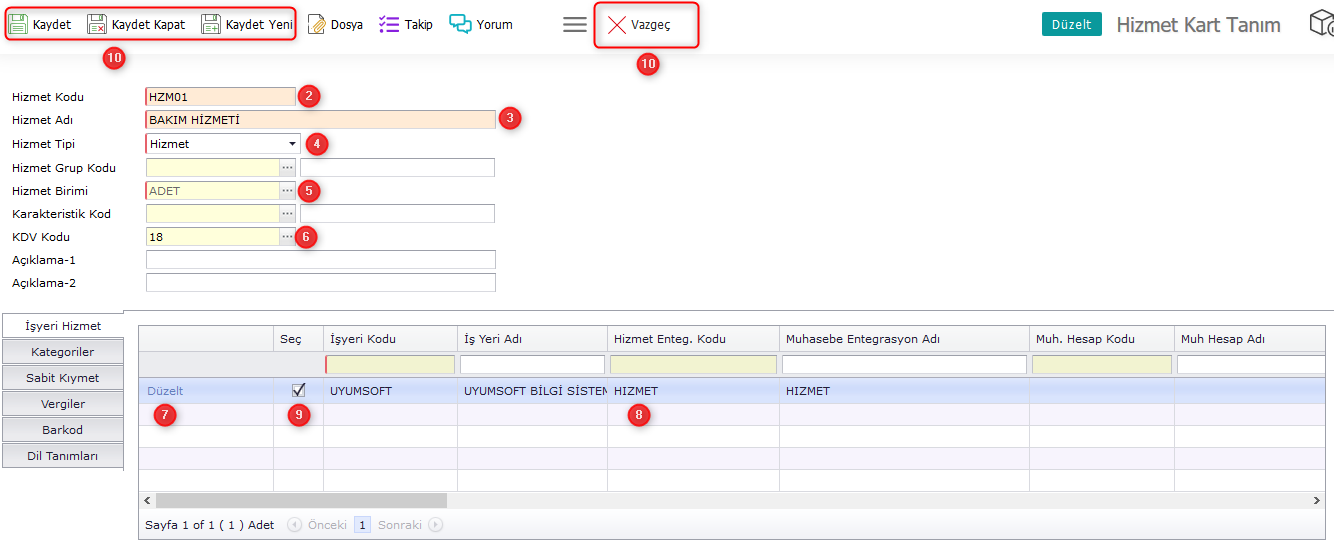
Task: Click the Kaydet Yeni save-and-new icon
Action: coord(211,24)
